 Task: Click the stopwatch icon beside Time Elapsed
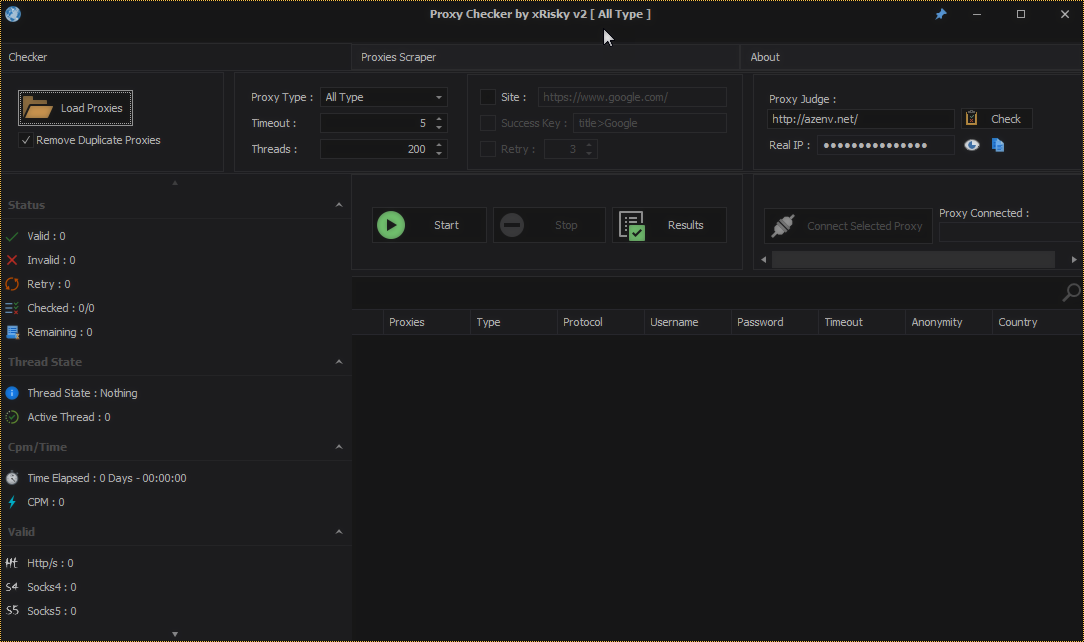click(12, 478)
